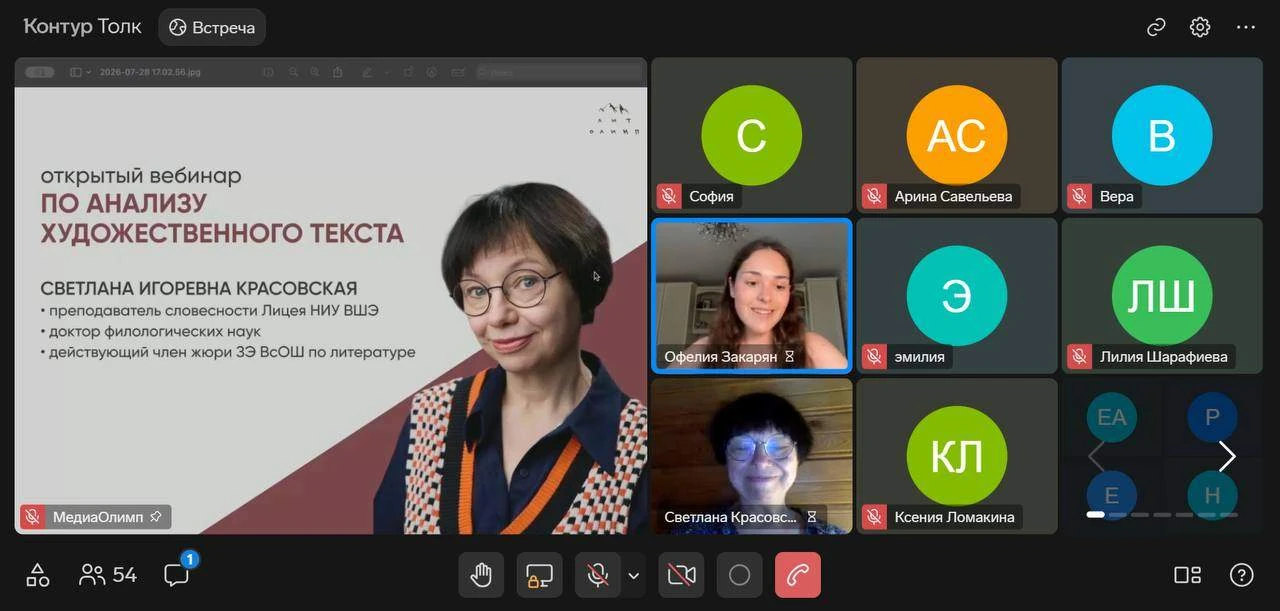Click the МедиаОлимп shared screen name
The width and height of the screenshot is (1280, 611).
point(98,517)
